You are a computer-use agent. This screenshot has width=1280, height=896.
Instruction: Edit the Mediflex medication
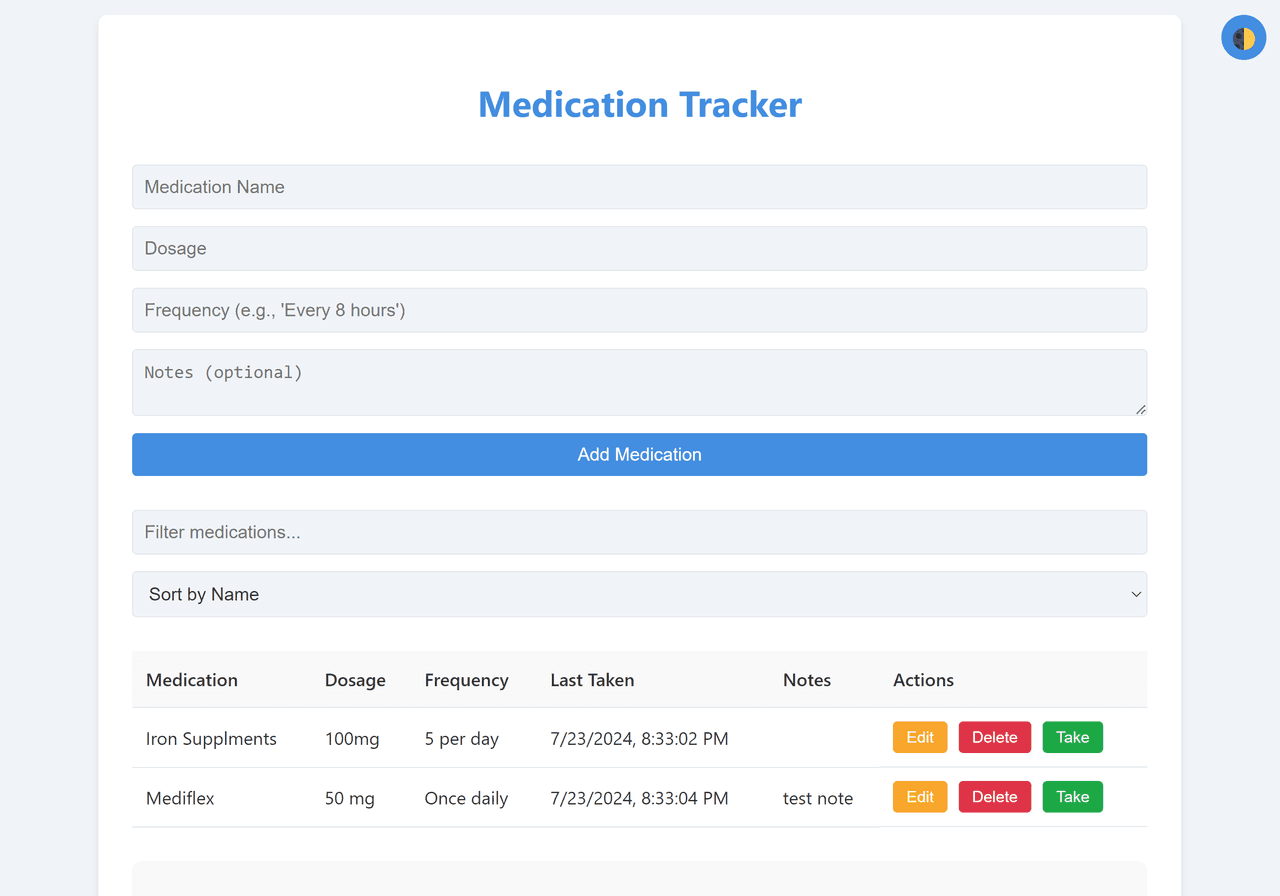[920, 797]
